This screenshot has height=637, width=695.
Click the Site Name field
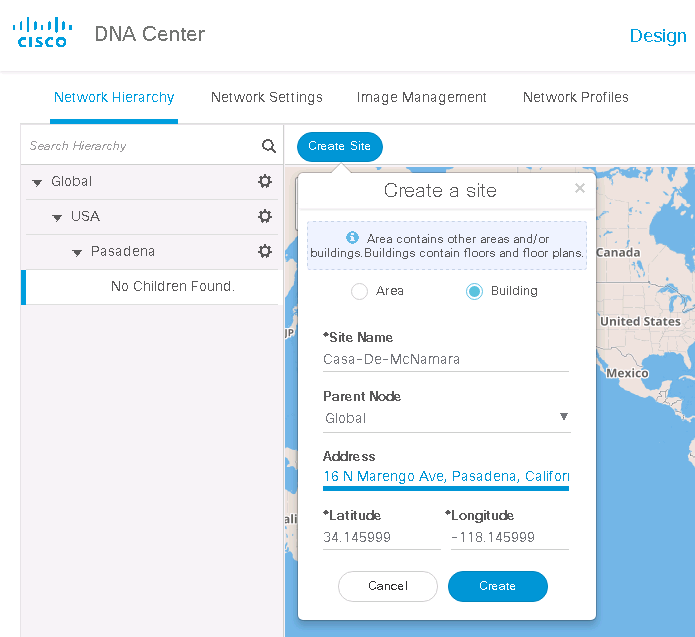[x=446, y=359]
